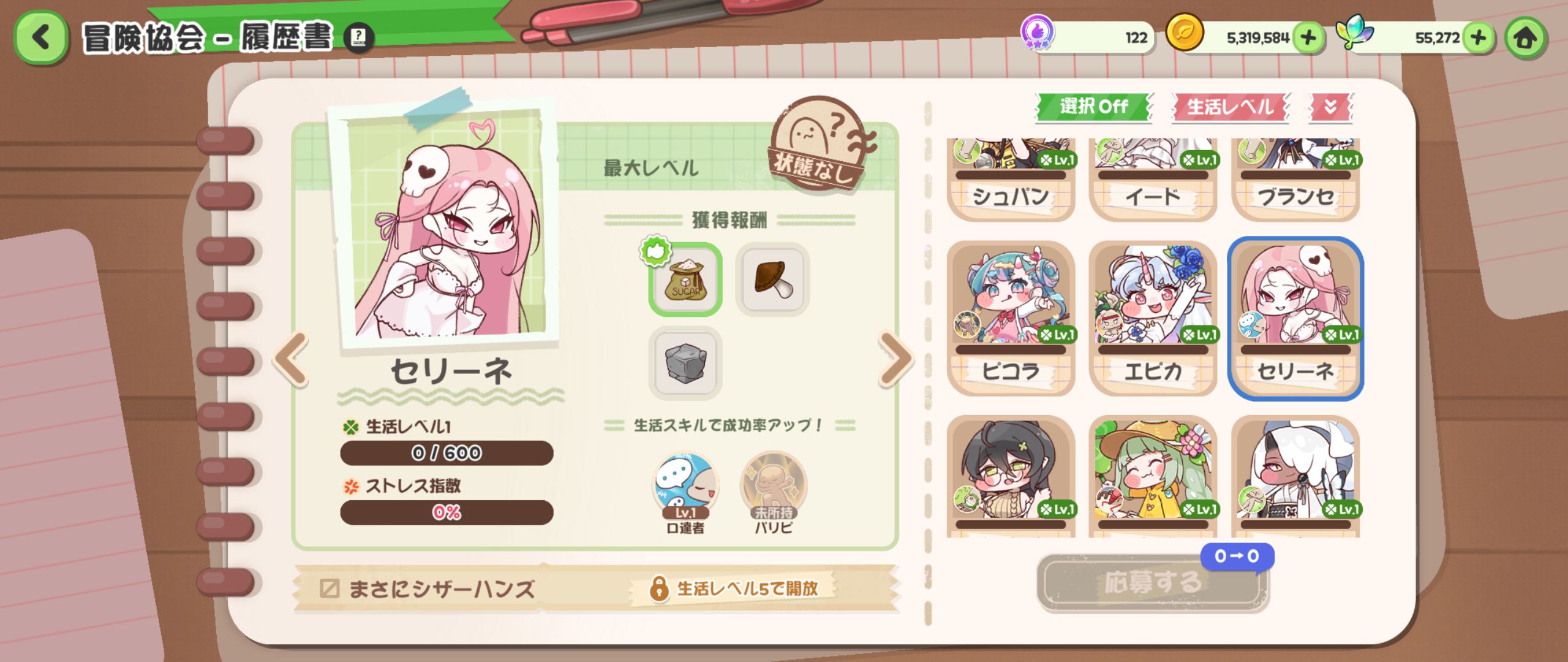1568x662 pixels.
Task: Tap the gray stone reward icon
Action: (x=685, y=363)
